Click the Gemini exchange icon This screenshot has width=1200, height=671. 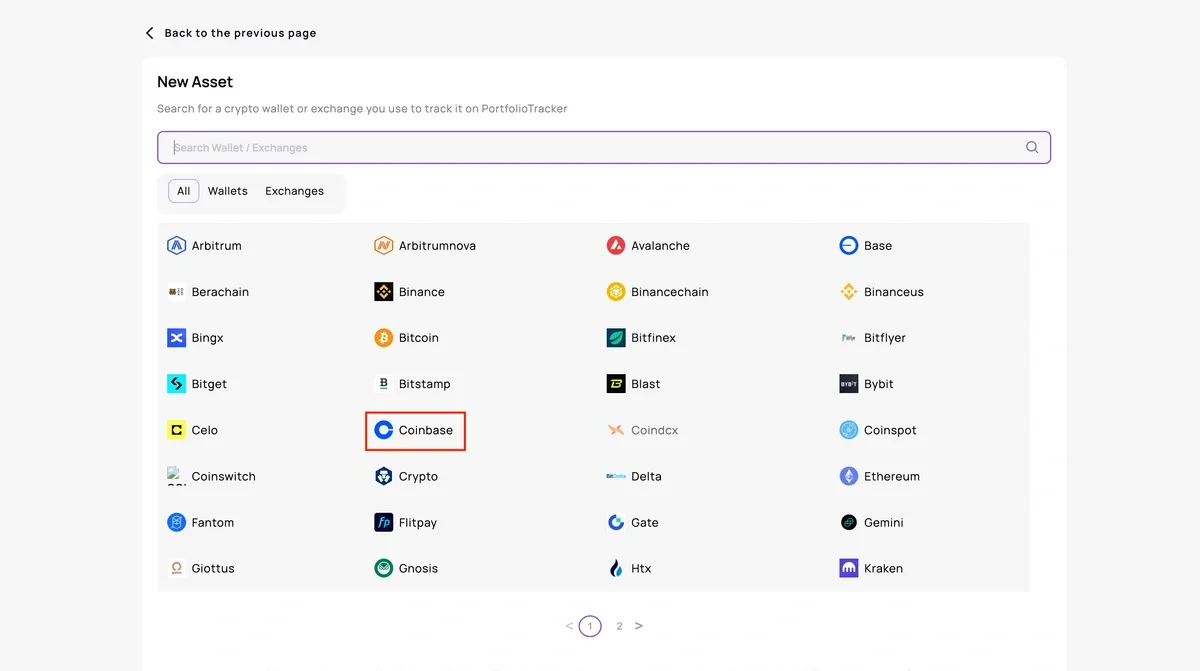click(849, 522)
